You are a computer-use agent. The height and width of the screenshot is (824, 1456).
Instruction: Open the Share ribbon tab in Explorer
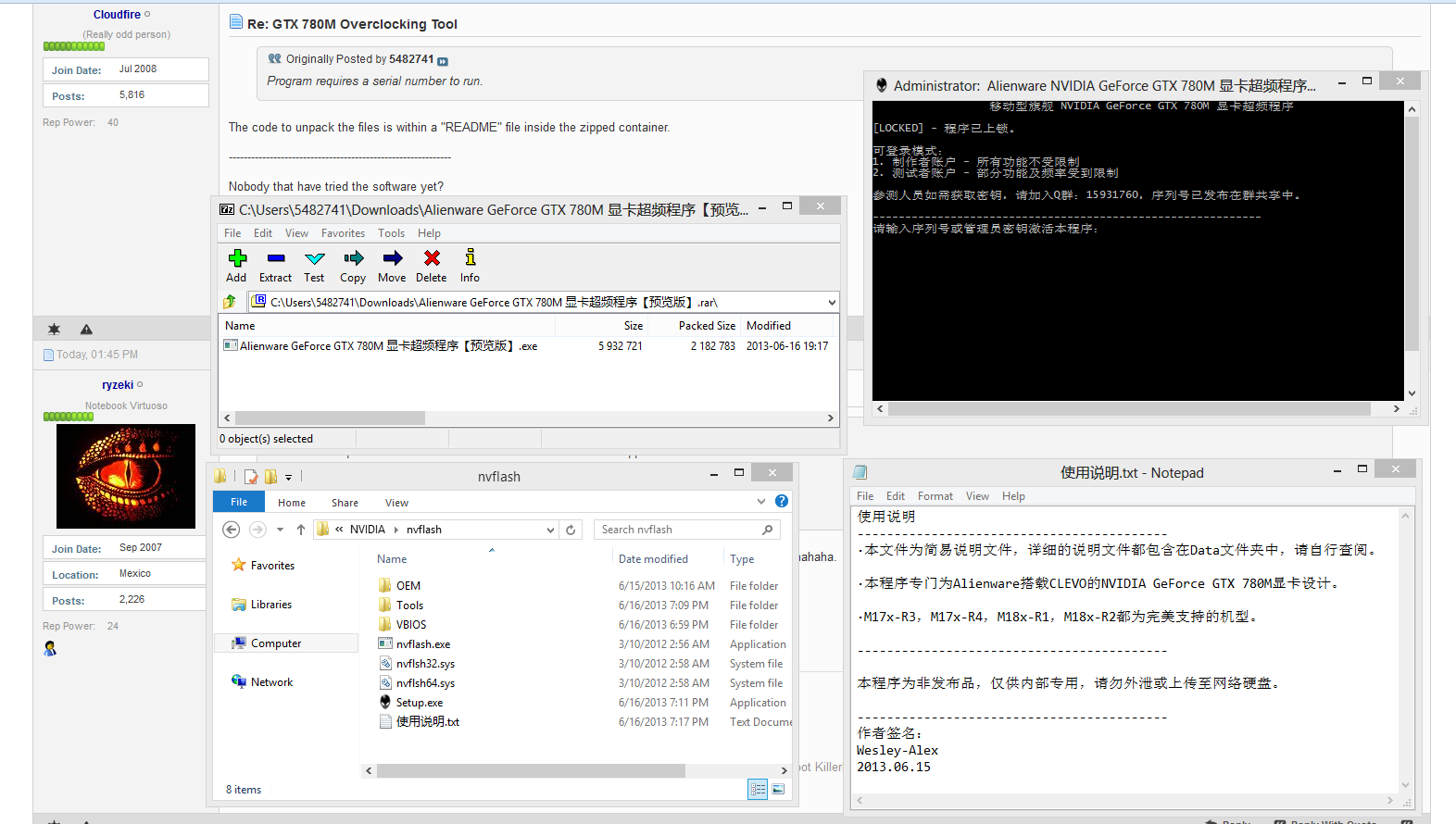click(345, 503)
